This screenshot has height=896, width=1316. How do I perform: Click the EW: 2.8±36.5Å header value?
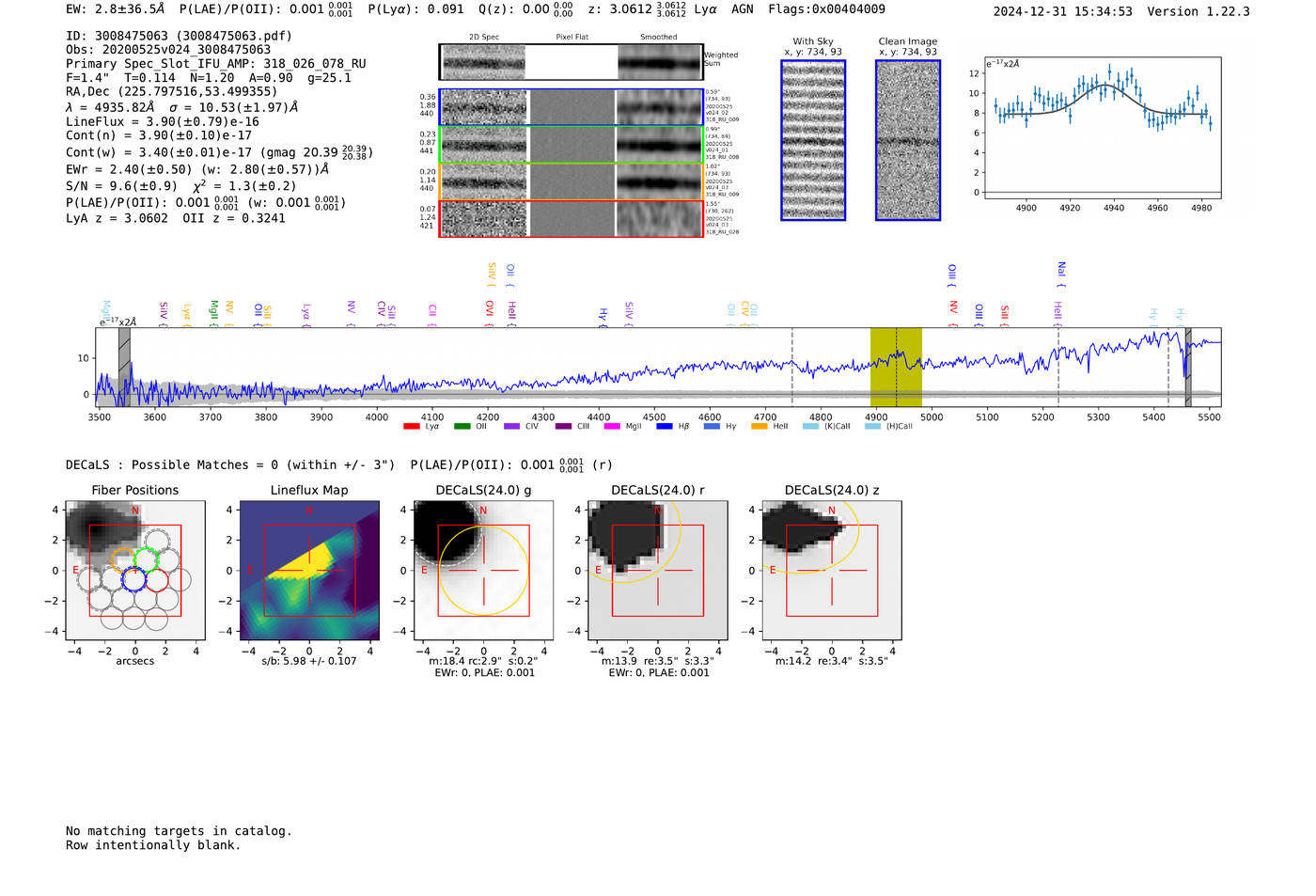coord(115,9)
